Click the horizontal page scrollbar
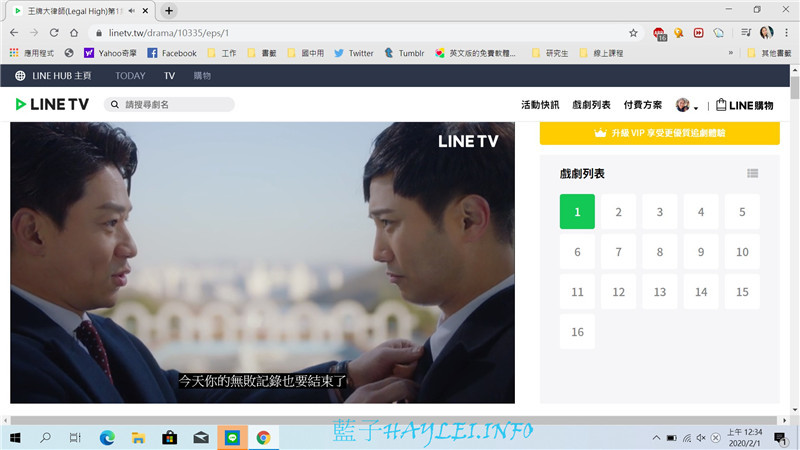Viewport: 800px width, 450px height. [x=394, y=420]
